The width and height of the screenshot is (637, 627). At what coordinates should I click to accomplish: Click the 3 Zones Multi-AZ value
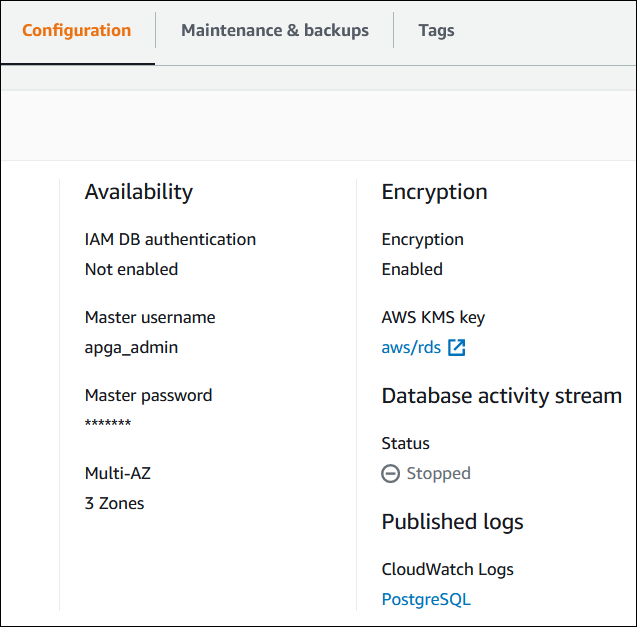pyautogui.click(x=114, y=504)
